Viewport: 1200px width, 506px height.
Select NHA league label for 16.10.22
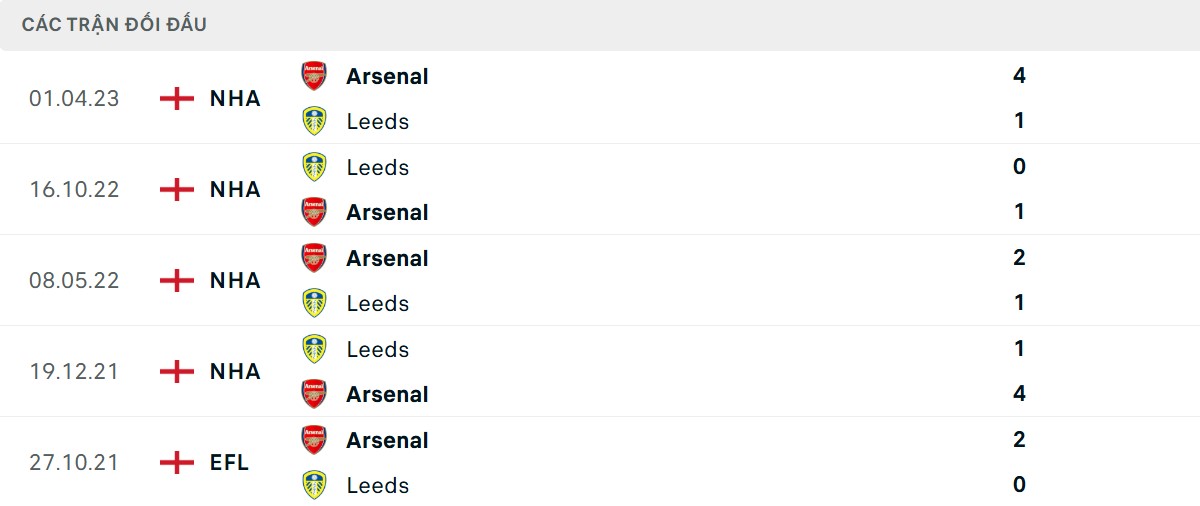235,190
